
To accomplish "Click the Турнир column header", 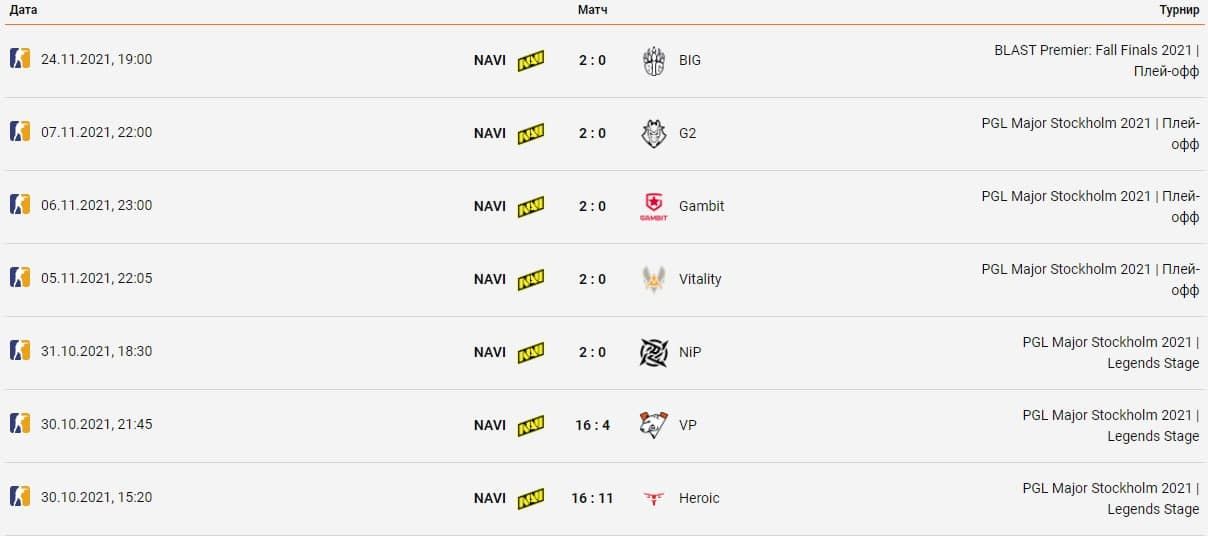I will pyautogui.click(x=1179, y=10).
